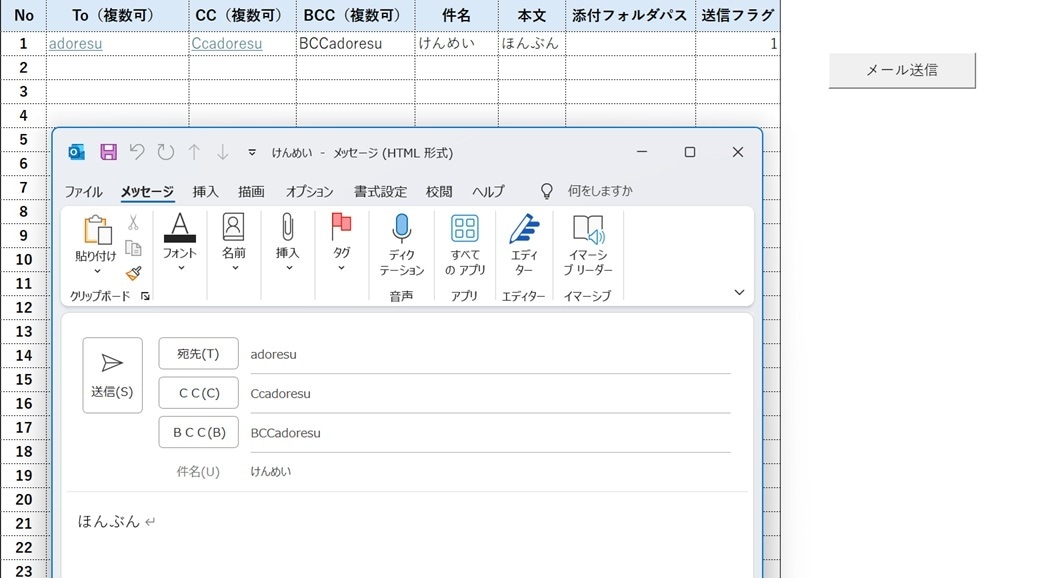This screenshot has height=578, width=1052.
Task: Go to previous item with up arrow
Action: tap(194, 152)
